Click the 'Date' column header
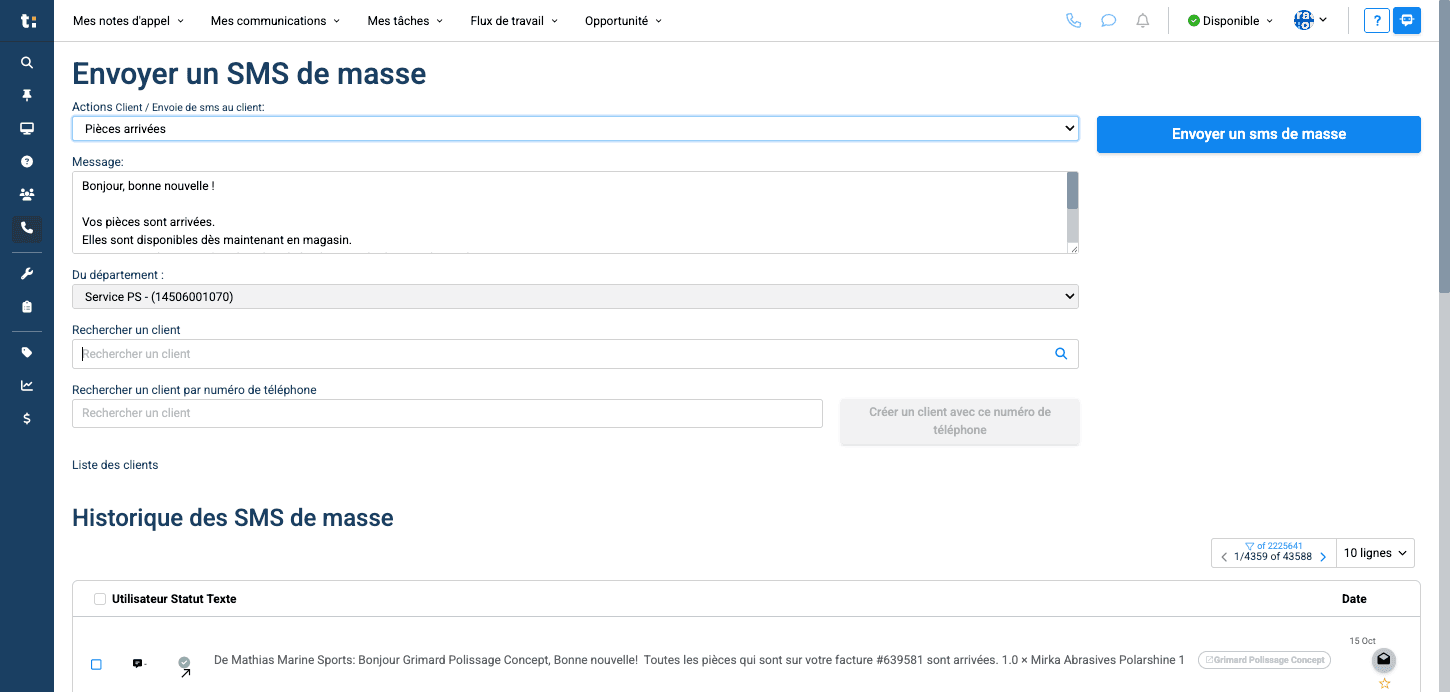 1354,599
